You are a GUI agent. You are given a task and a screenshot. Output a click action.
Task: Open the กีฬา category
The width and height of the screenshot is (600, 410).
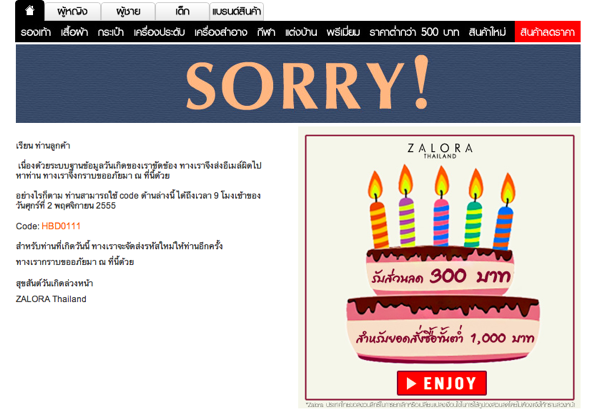[x=266, y=32]
